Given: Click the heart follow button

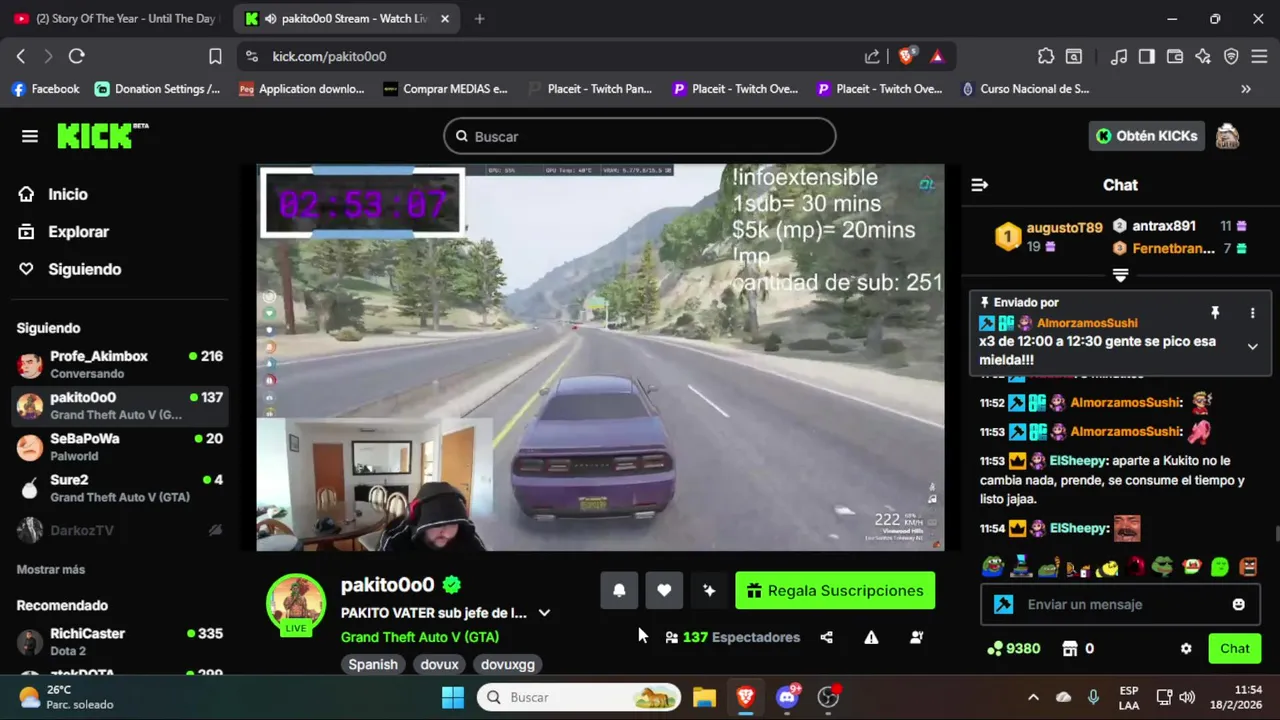Looking at the screenshot, I should [x=664, y=590].
